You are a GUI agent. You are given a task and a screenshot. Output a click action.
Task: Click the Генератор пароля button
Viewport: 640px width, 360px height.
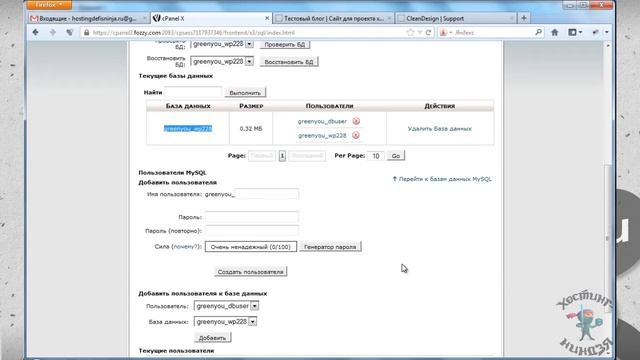pyautogui.click(x=330, y=247)
